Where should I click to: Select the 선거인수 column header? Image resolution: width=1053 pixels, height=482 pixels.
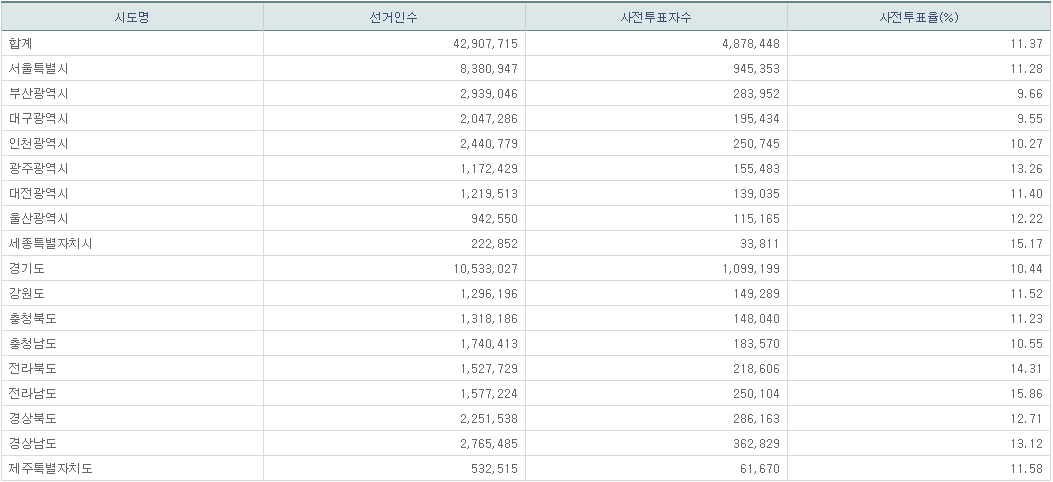(394, 18)
